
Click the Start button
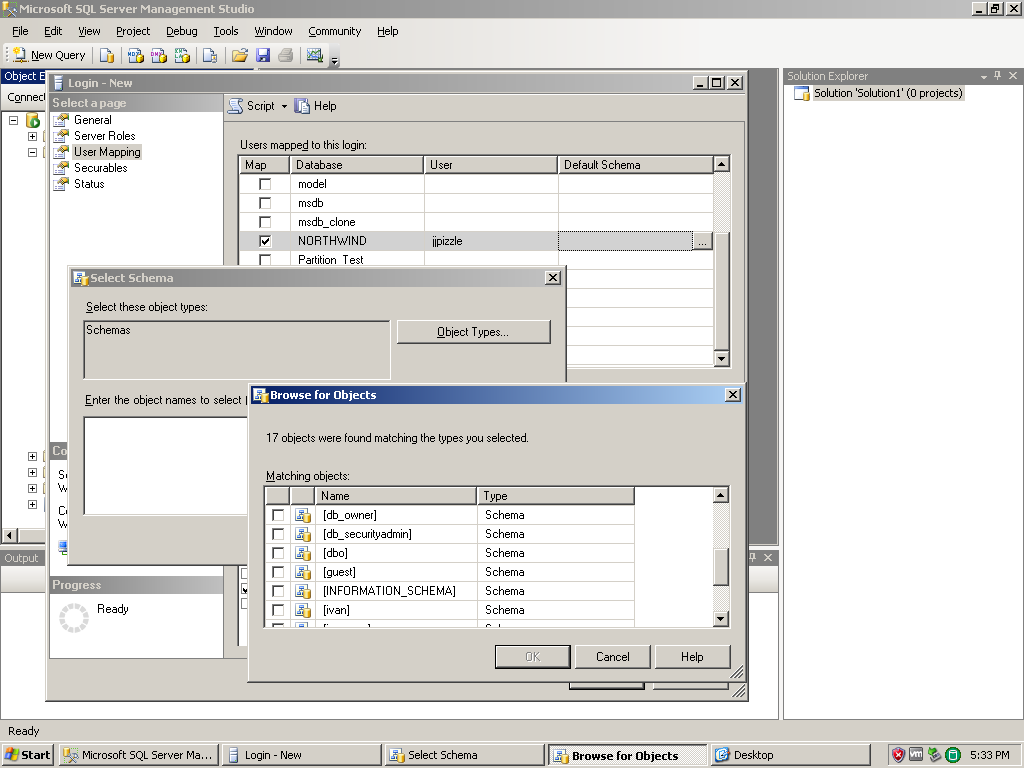coord(27,755)
